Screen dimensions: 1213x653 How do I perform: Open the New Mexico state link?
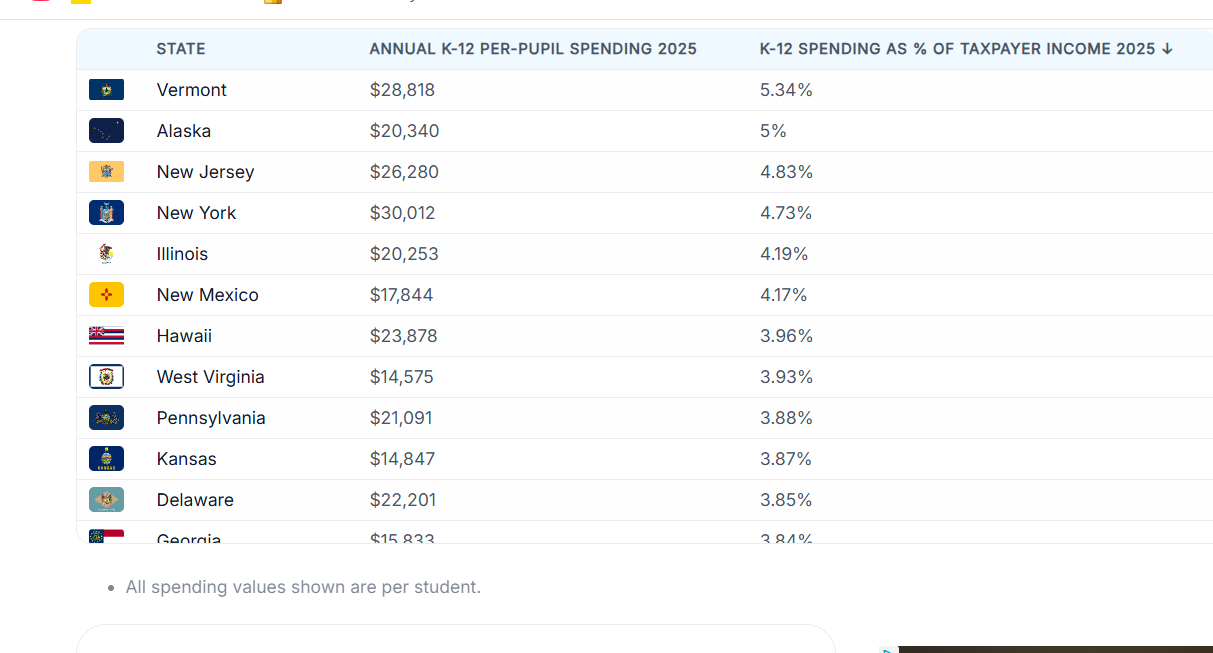208,295
